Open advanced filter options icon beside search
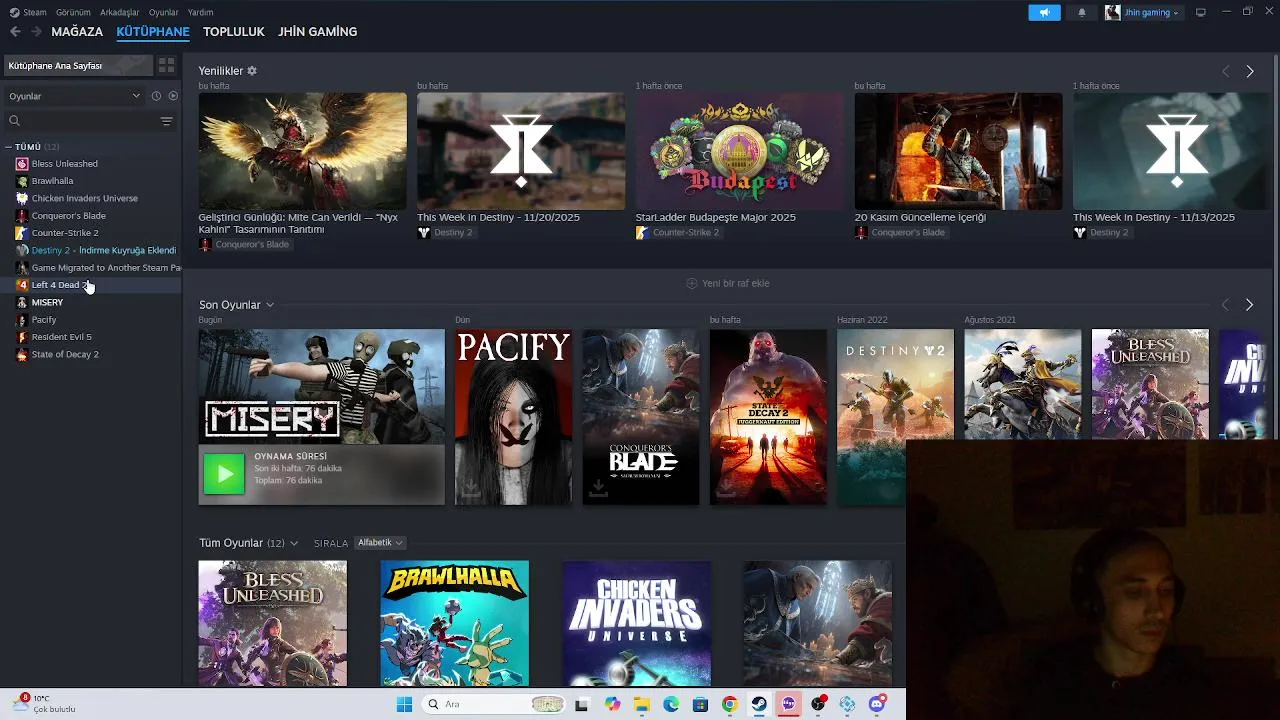Viewport: 1280px width, 720px height. tap(166, 121)
